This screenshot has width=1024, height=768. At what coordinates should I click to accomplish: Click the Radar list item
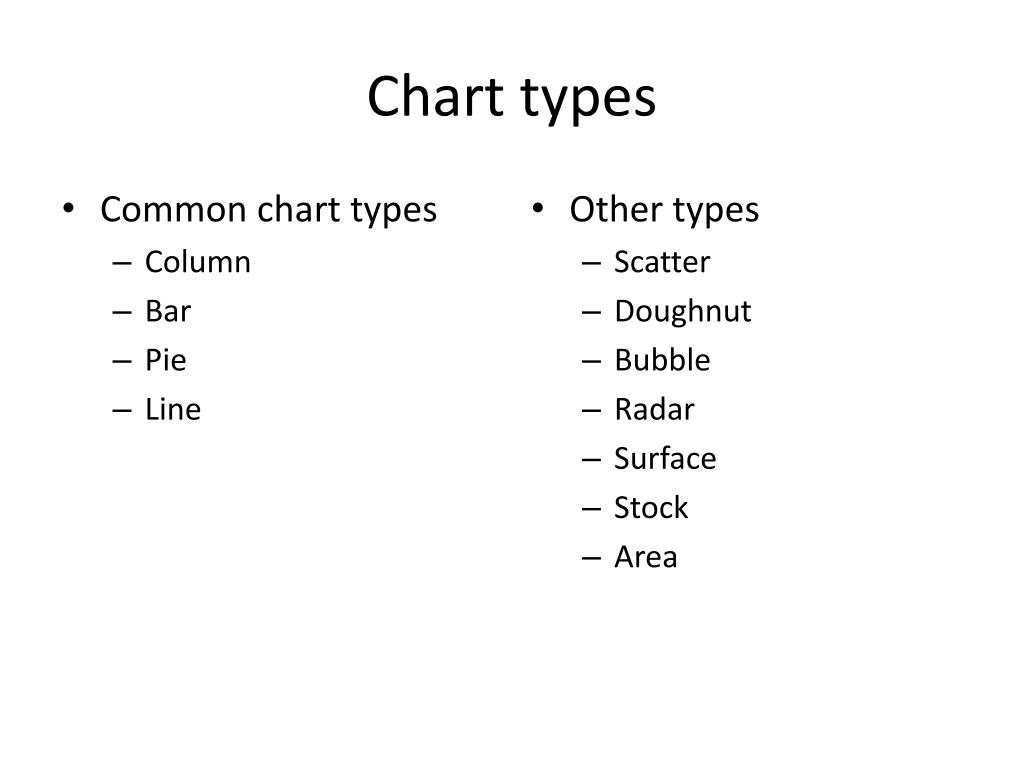[x=654, y=409]
